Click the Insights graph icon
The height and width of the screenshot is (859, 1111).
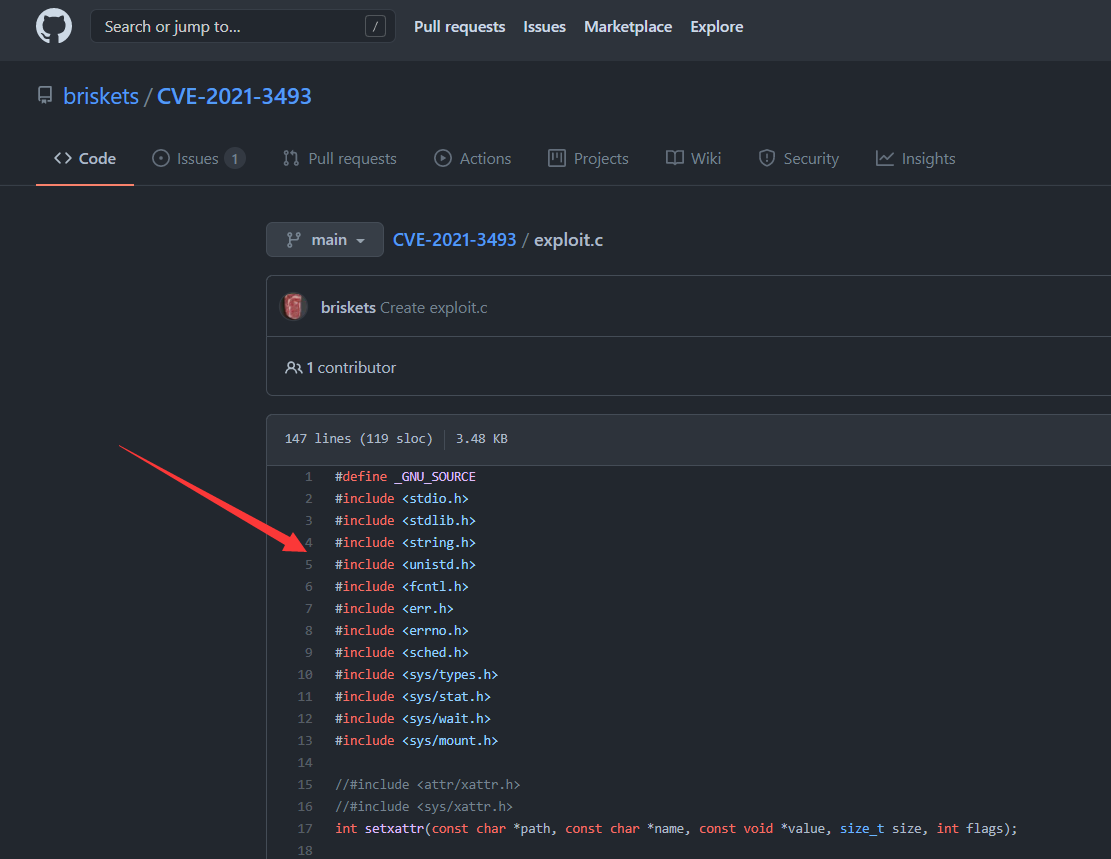(885, 158)
